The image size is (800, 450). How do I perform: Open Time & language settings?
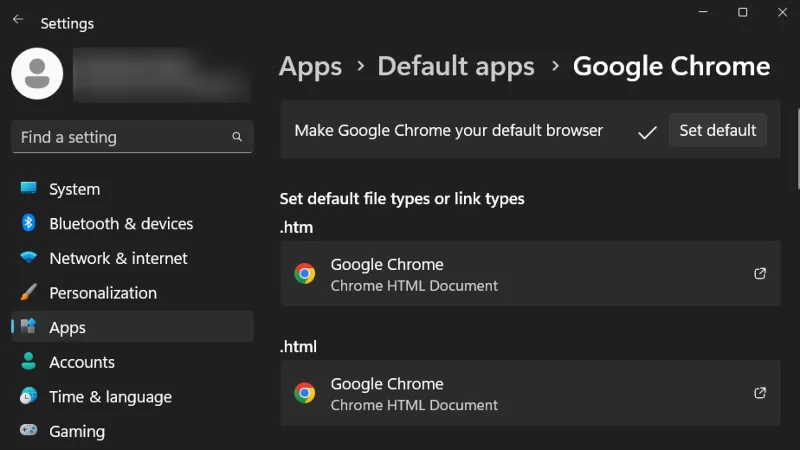132,396
